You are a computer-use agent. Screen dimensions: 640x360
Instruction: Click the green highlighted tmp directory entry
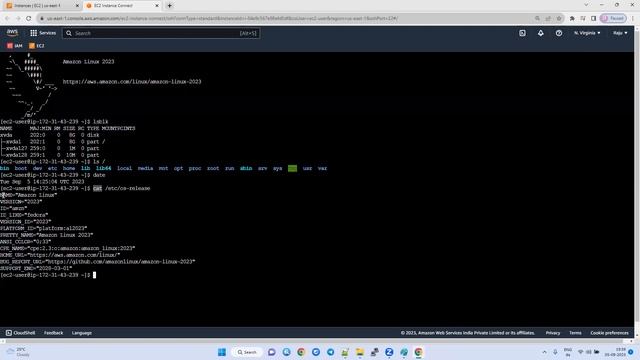(292, 168)
